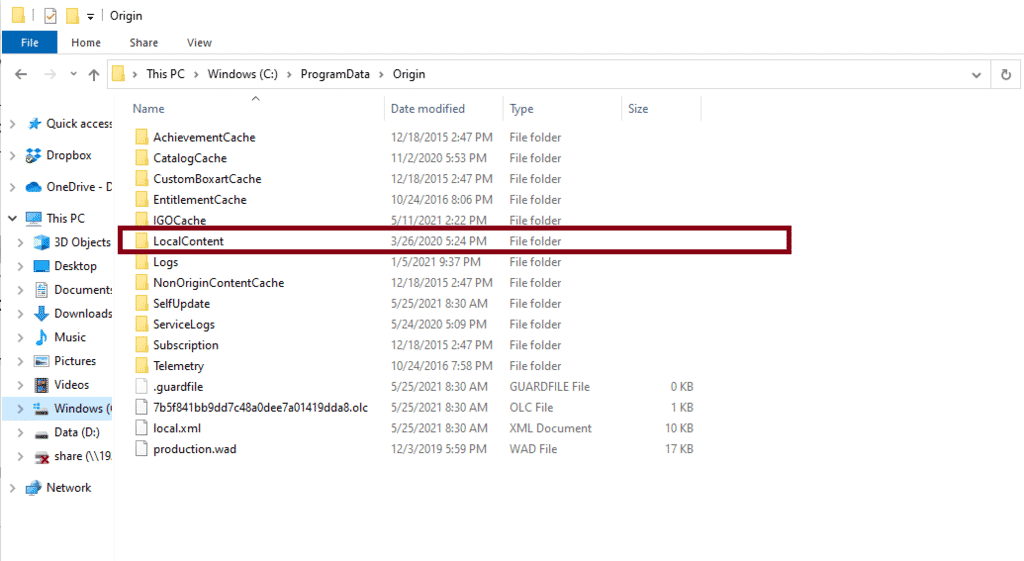The height and width of the screenshot is (561, 1024).
Task: Sort by the Type column header
Action: pyautogui.click(x=521, y=109)
